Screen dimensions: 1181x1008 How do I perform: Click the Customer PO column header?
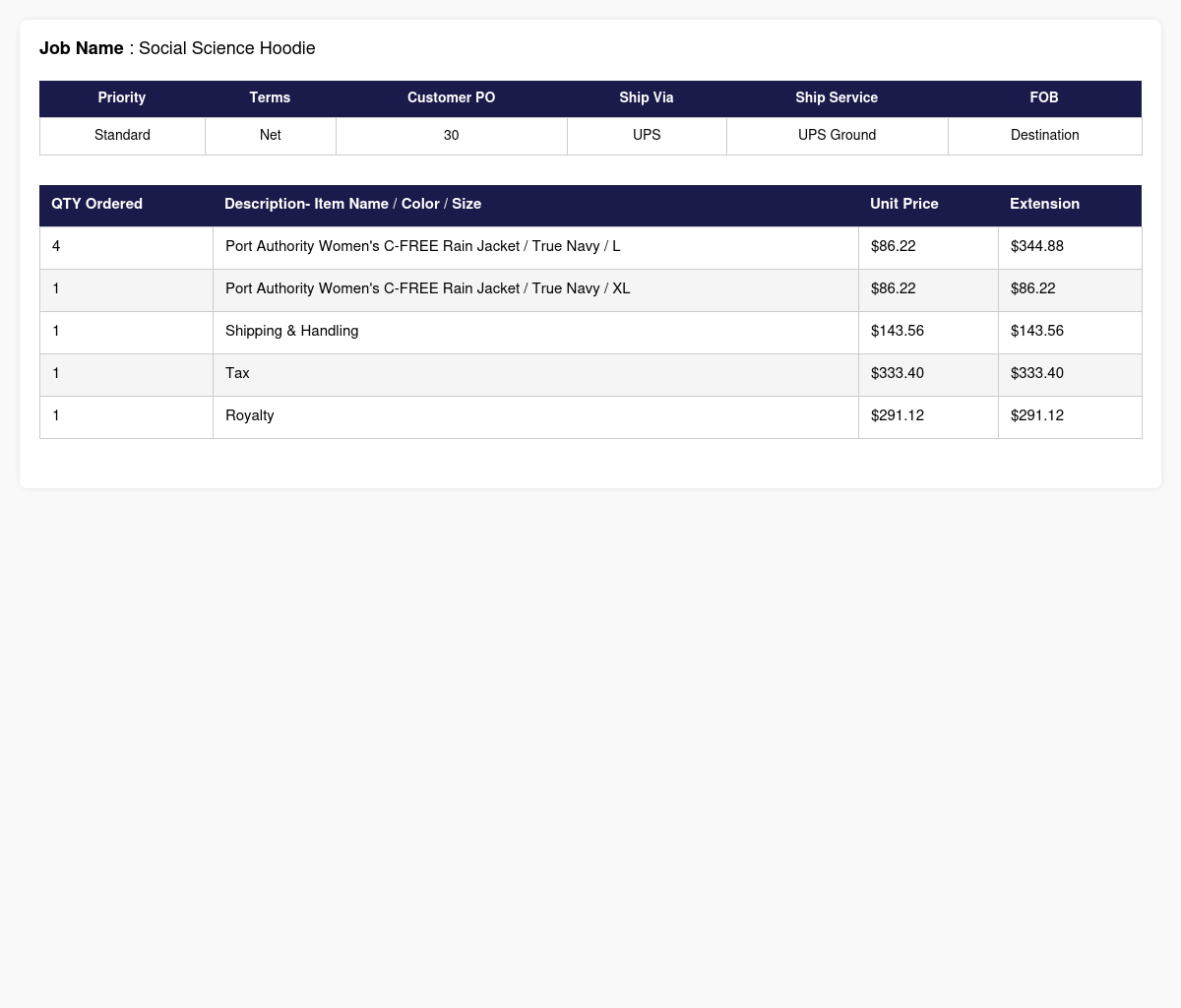[x=451, y=97]
